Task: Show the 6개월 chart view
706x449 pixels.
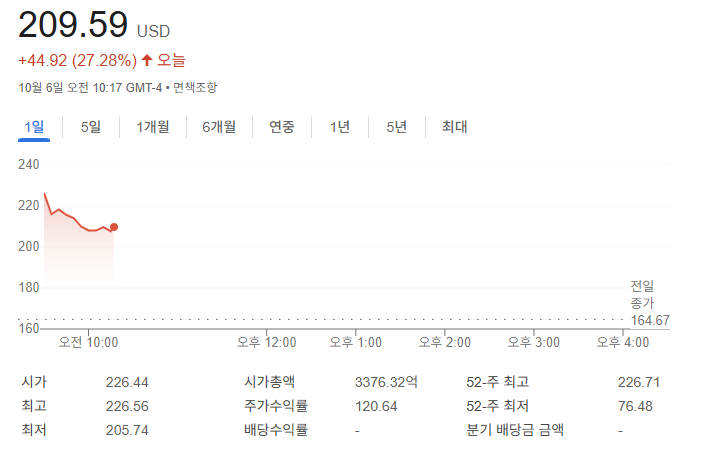Action: click(x=219, y=127)
